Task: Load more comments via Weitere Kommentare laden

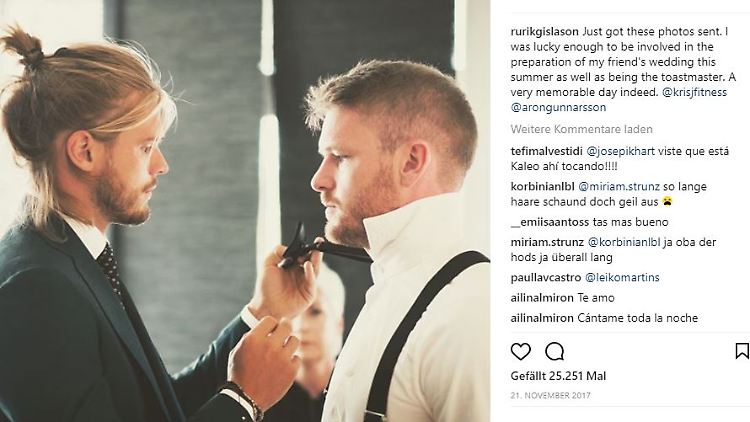Action: click(581, 129)
